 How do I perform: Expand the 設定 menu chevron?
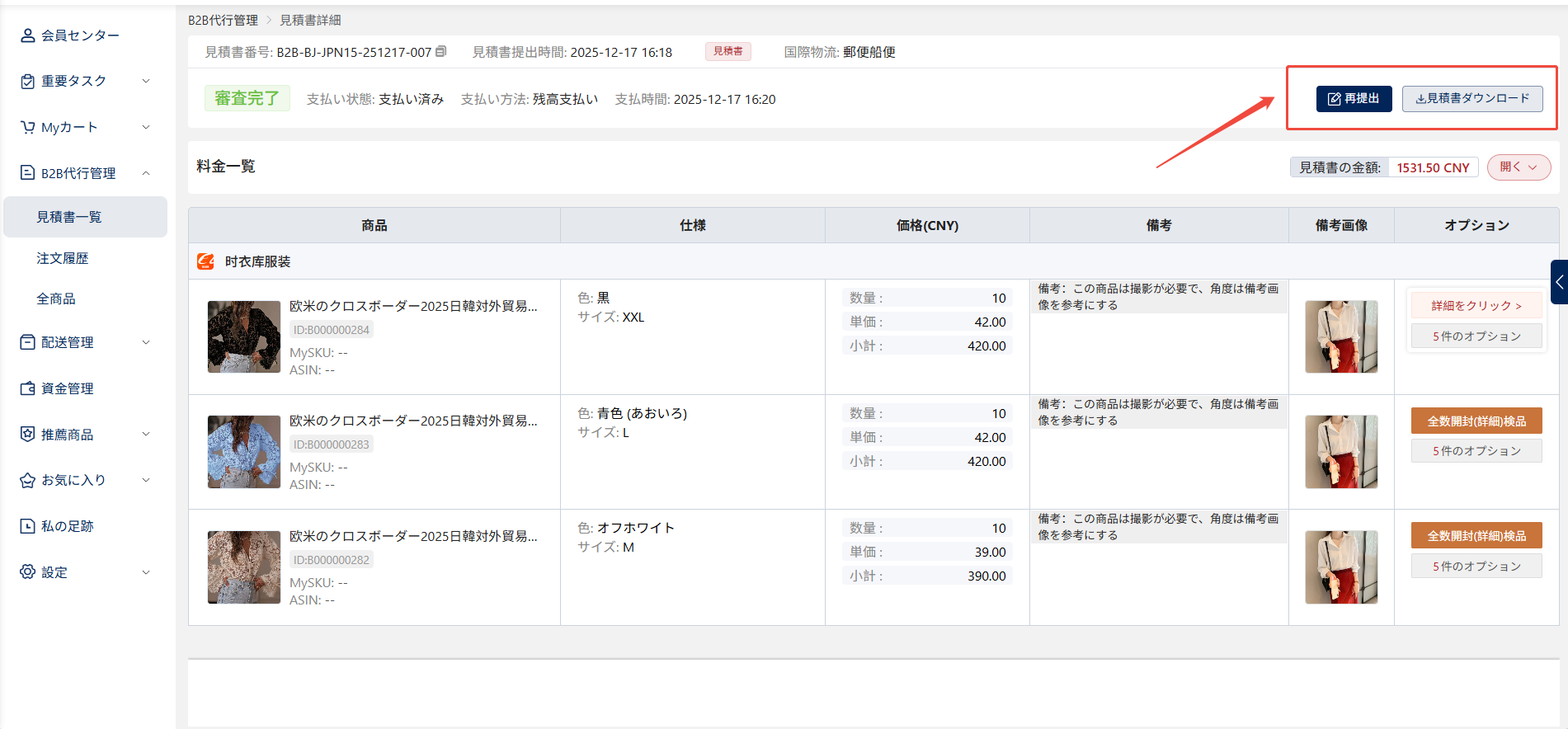[146, 572]
